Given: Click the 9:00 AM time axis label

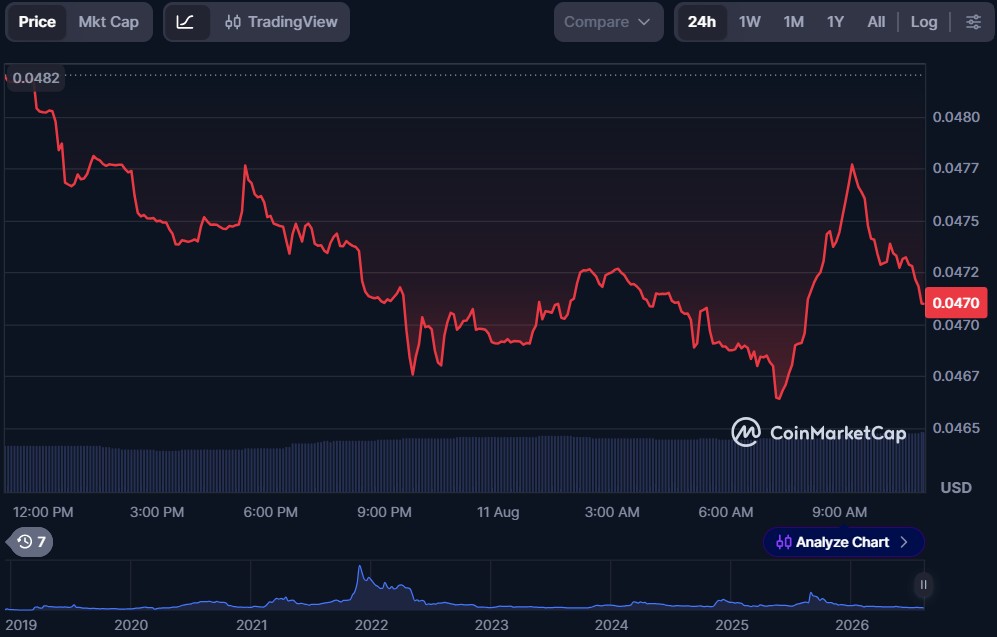Looking at the screenshot, I should point(839,512).
